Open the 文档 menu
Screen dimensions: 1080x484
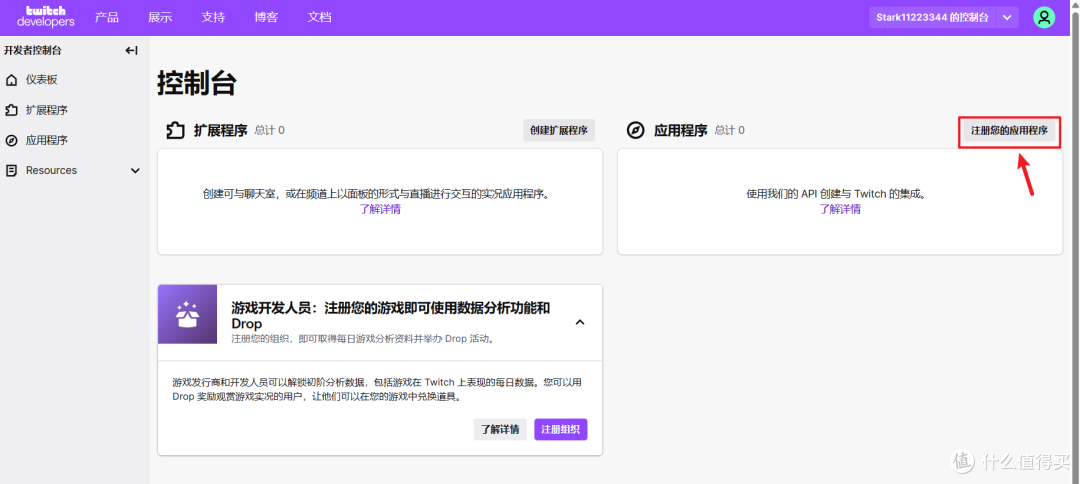320,17
